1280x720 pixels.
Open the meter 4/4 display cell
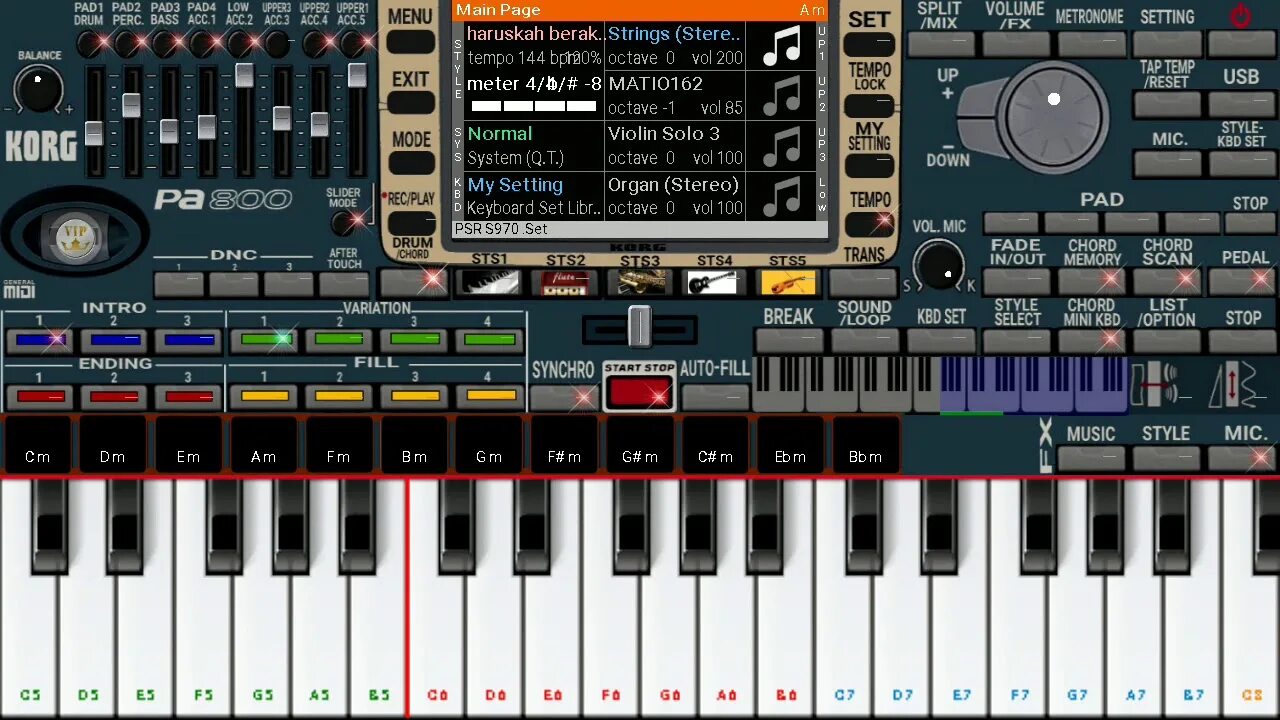click(533, 96)
